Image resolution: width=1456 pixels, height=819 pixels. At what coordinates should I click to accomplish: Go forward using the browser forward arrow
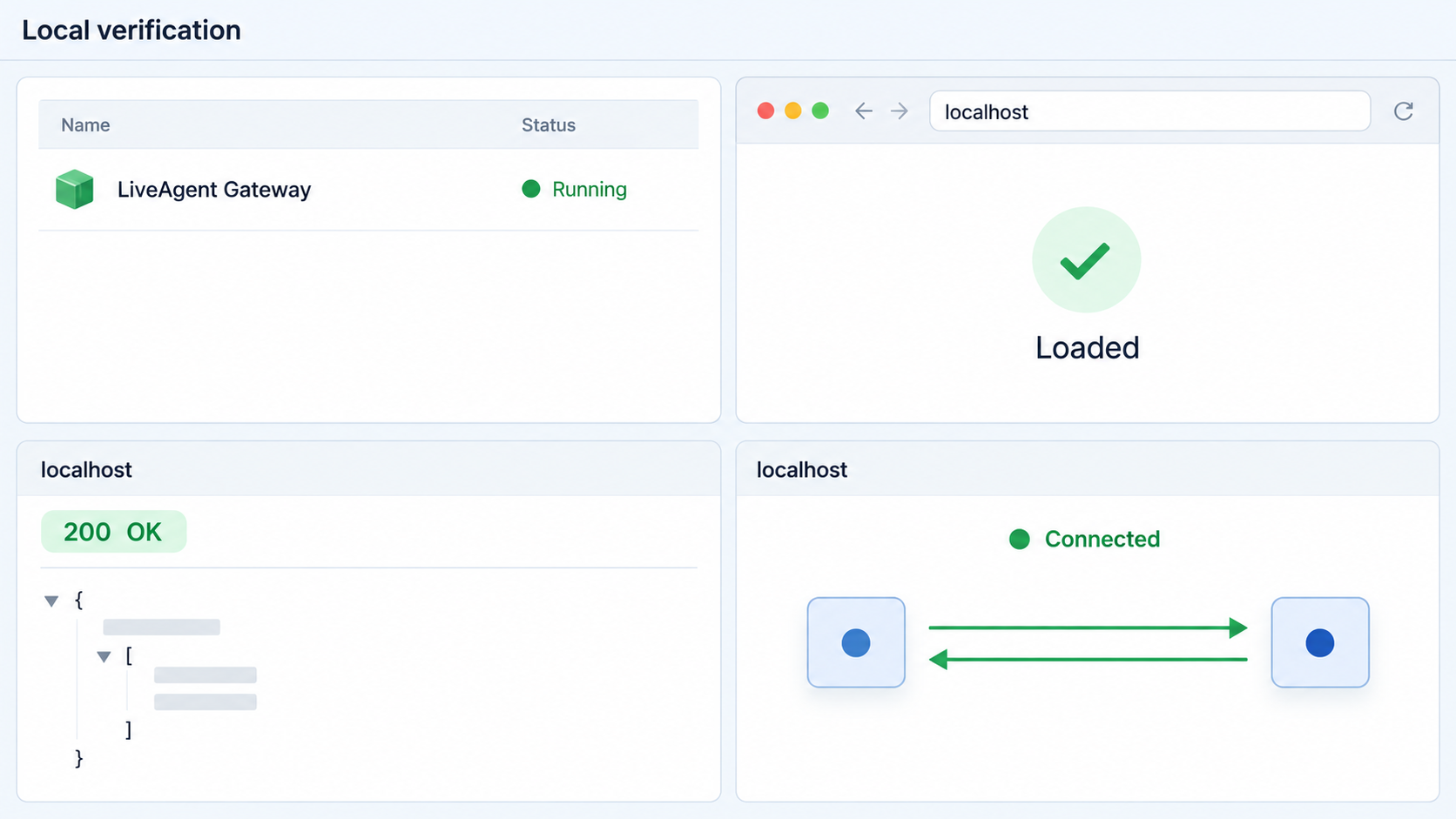[900, 111]
